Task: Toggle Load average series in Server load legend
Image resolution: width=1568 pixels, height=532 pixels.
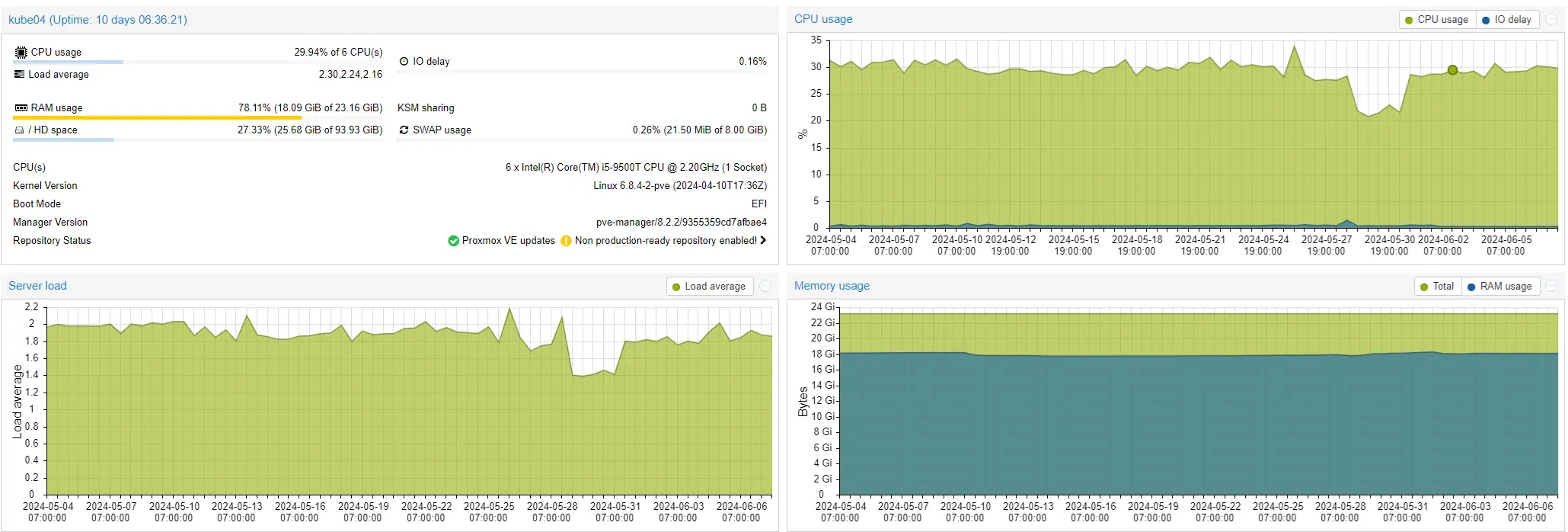Action: click(x=708, y=287)
